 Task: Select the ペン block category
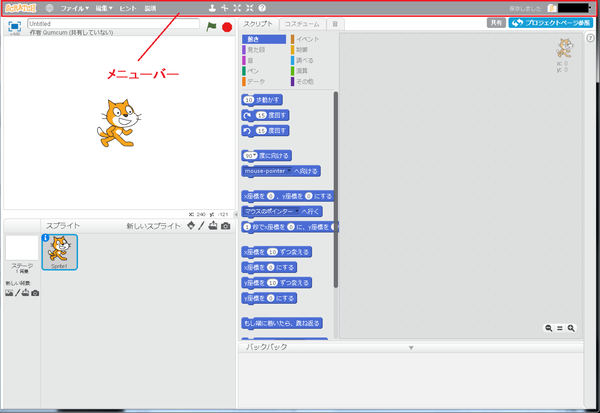point(264,71)
